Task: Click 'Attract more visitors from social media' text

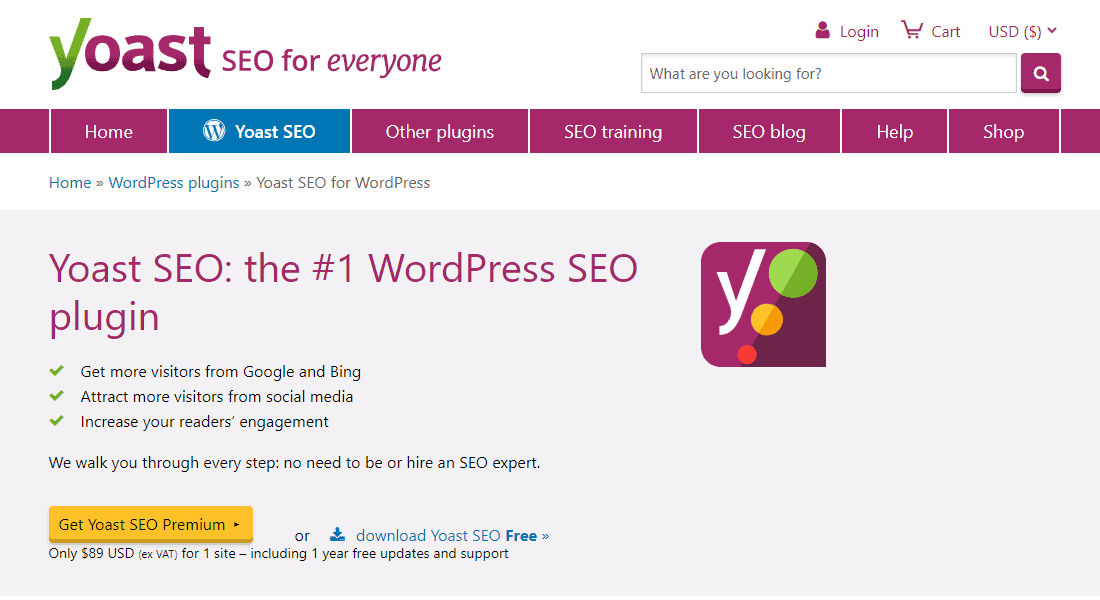Action: click(217, 396)
